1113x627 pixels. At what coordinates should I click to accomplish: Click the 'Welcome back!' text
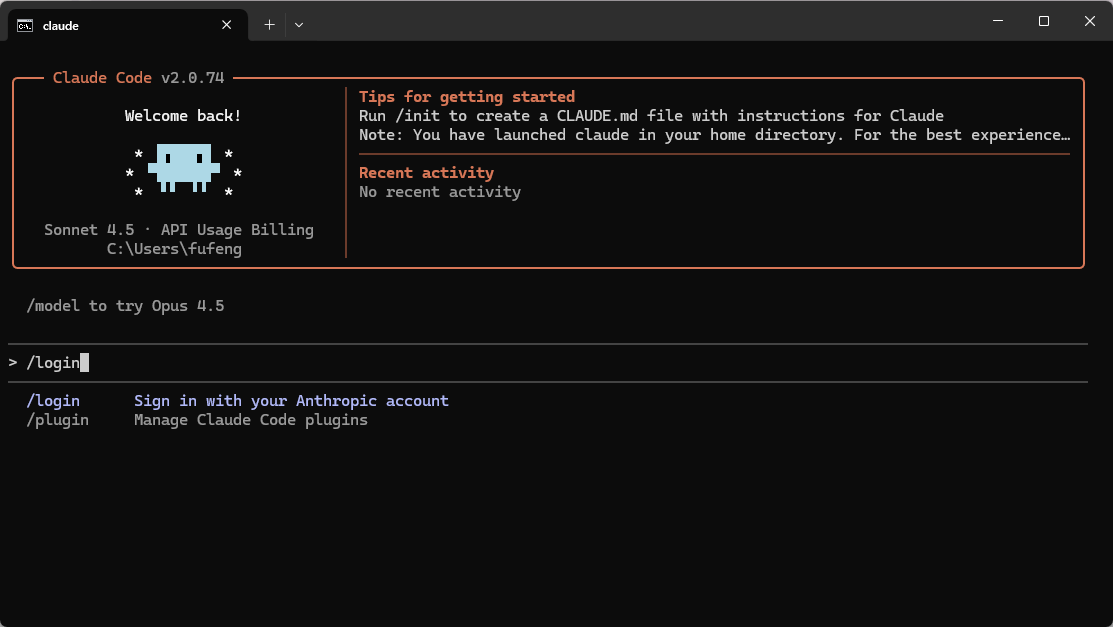coord(183,116)
